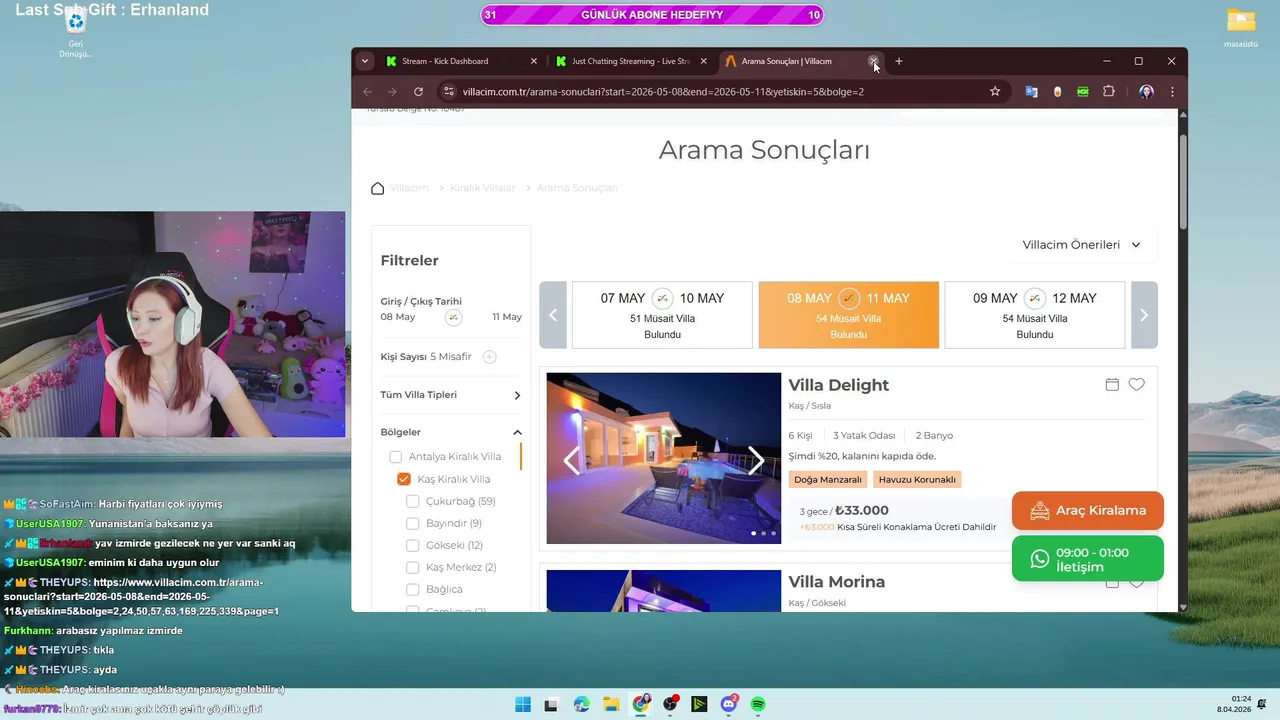
Task: Close the Just Chatting Streaming tab
Action: [703, 61]
